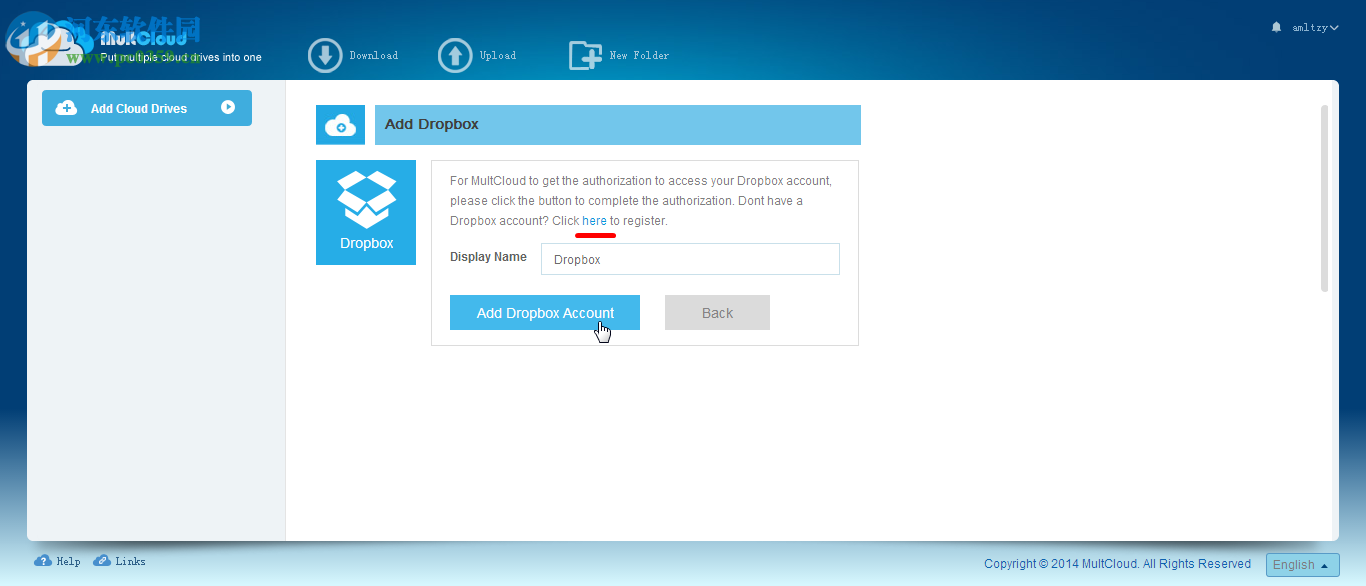Image resolution: width=1366 pixels, height=586 pixels.
Task: Expand Add Cloud Drives with its arrow
Action: [229, 107]
